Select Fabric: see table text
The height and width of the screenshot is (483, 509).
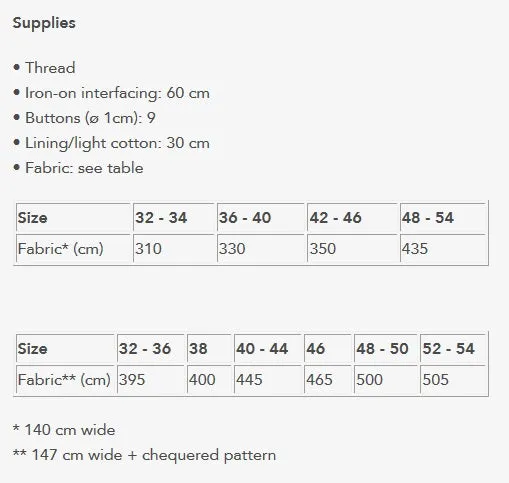[78, 168]
